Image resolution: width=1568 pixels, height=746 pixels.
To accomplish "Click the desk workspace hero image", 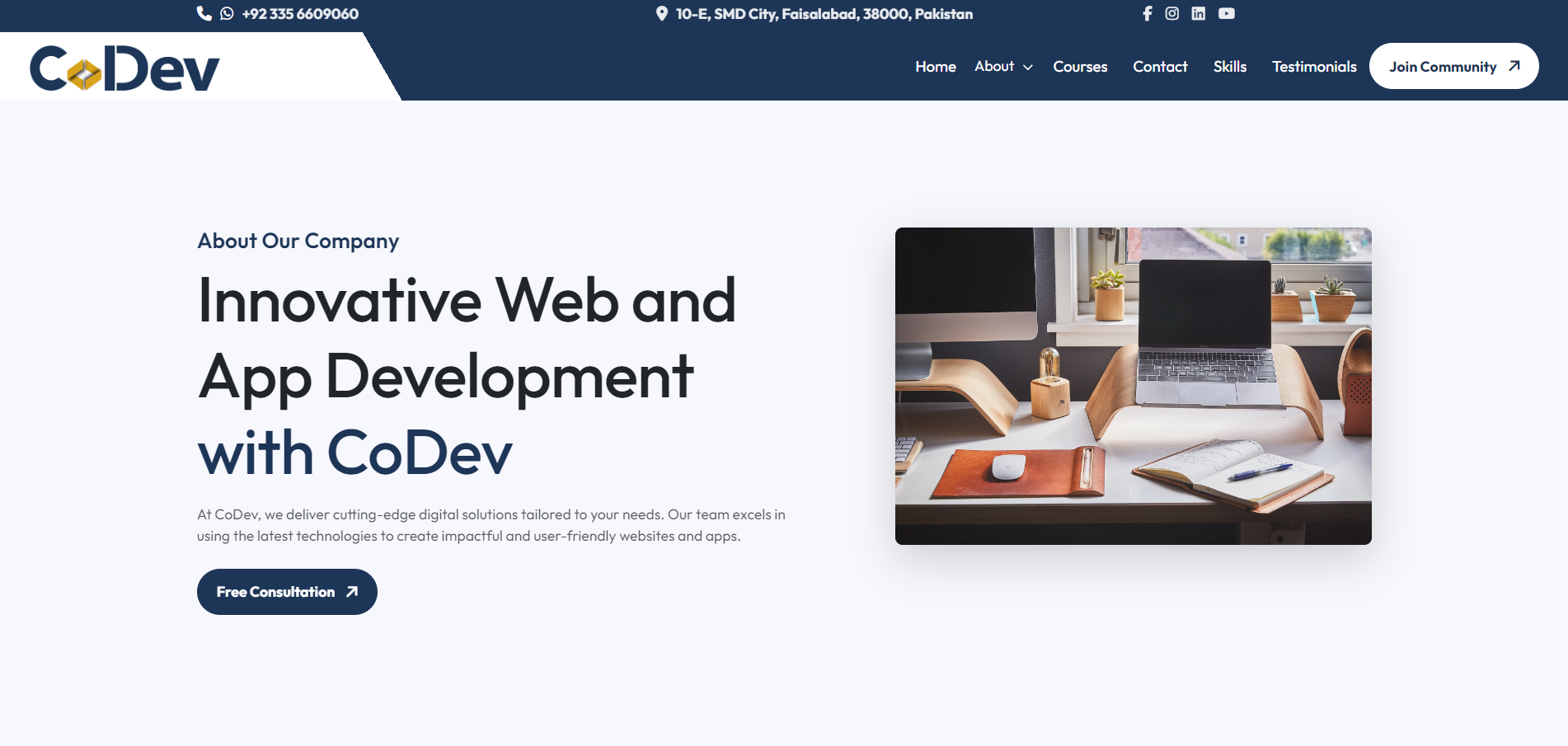I will [x=1133, y=386].
